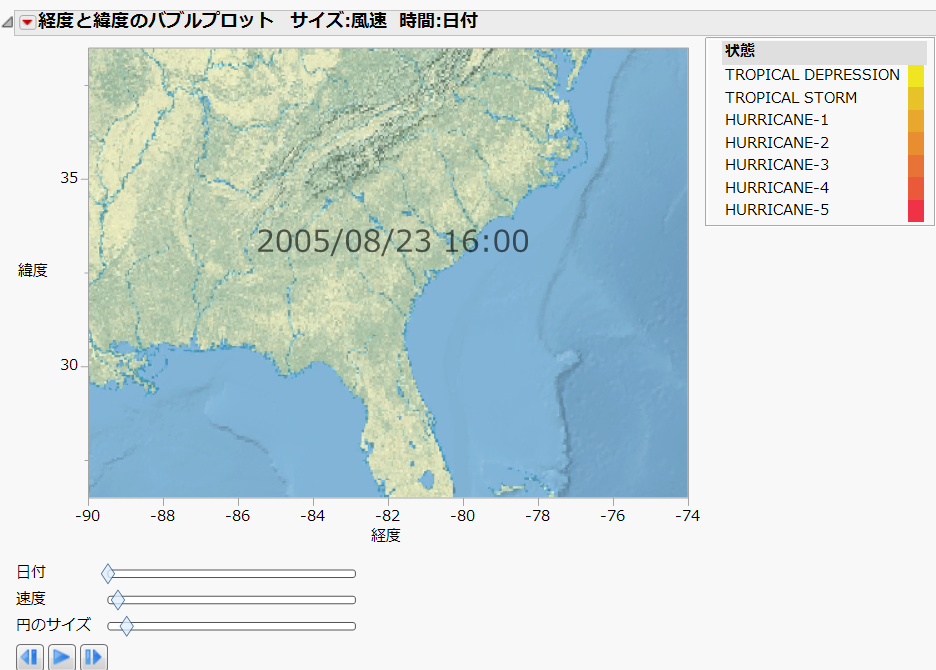Click the 緯度 Y-axis label

(33, 270)
